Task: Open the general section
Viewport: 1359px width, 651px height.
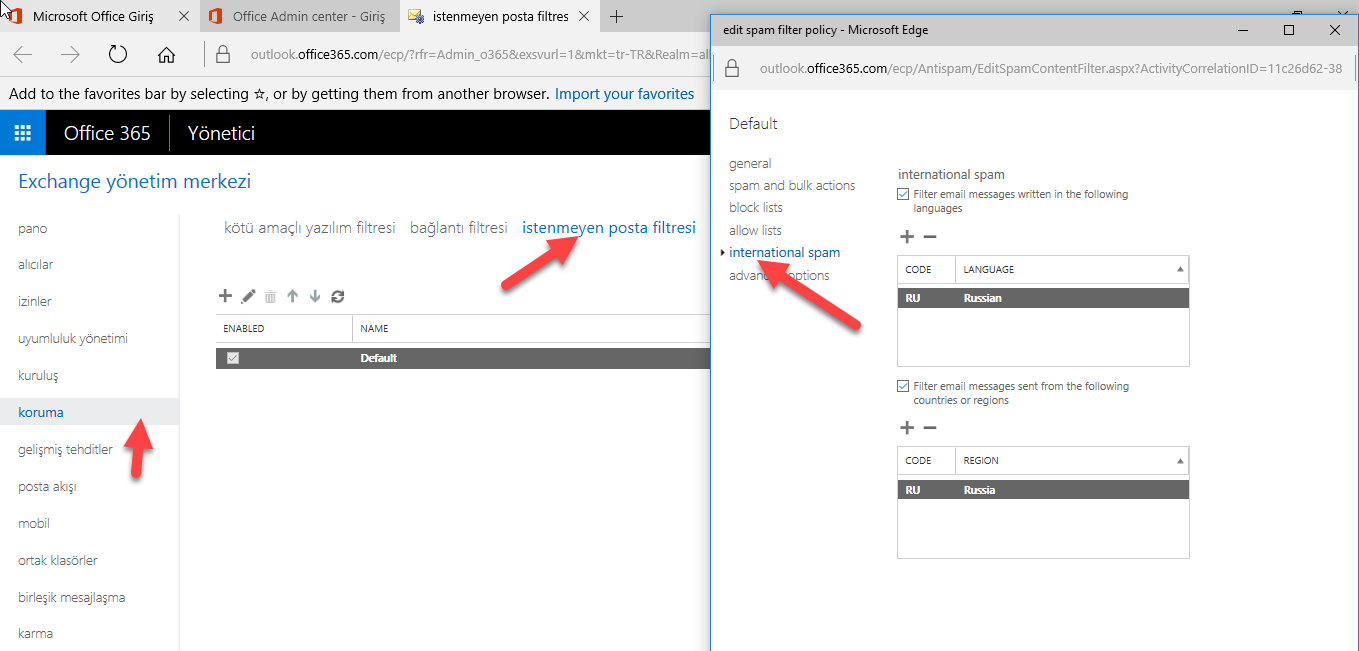Action: click(750, 163)
